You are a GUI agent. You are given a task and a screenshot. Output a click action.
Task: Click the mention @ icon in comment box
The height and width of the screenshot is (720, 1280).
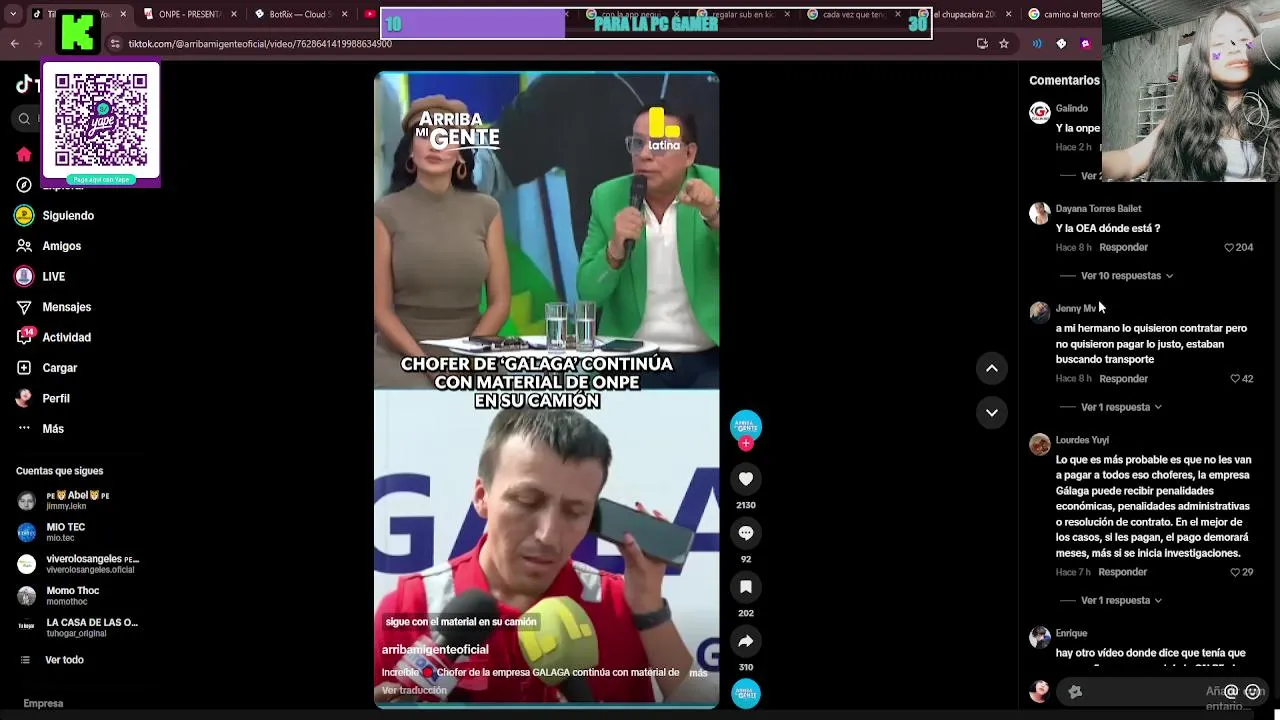coord(1231,691)
